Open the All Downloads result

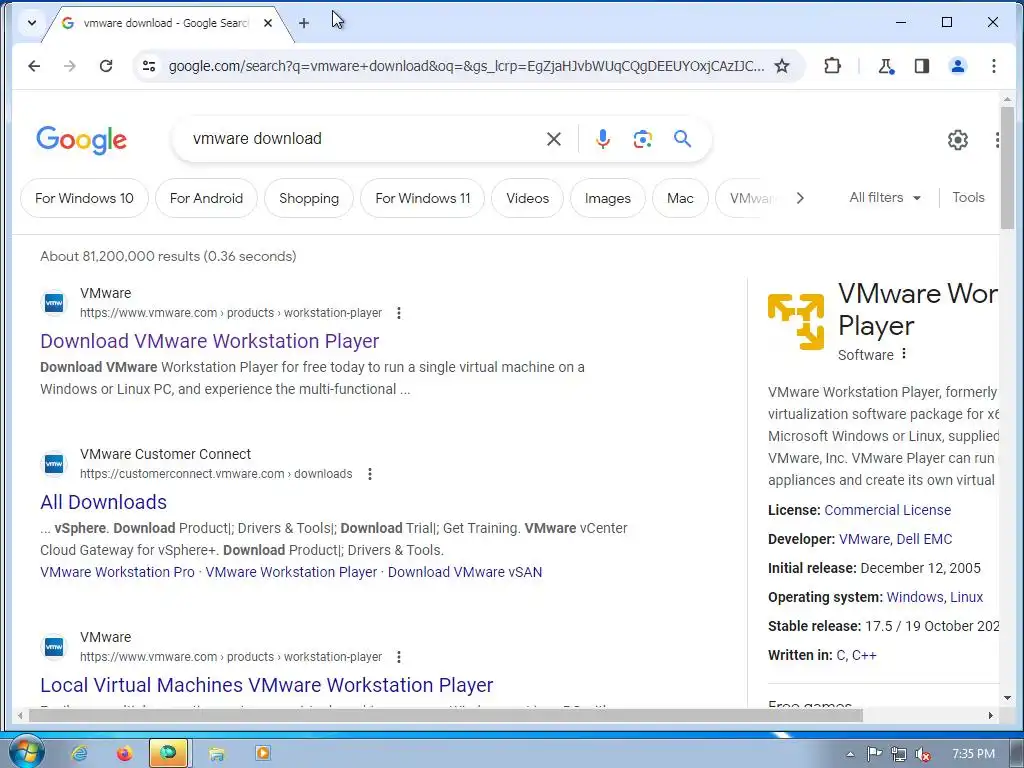point(103,502)
